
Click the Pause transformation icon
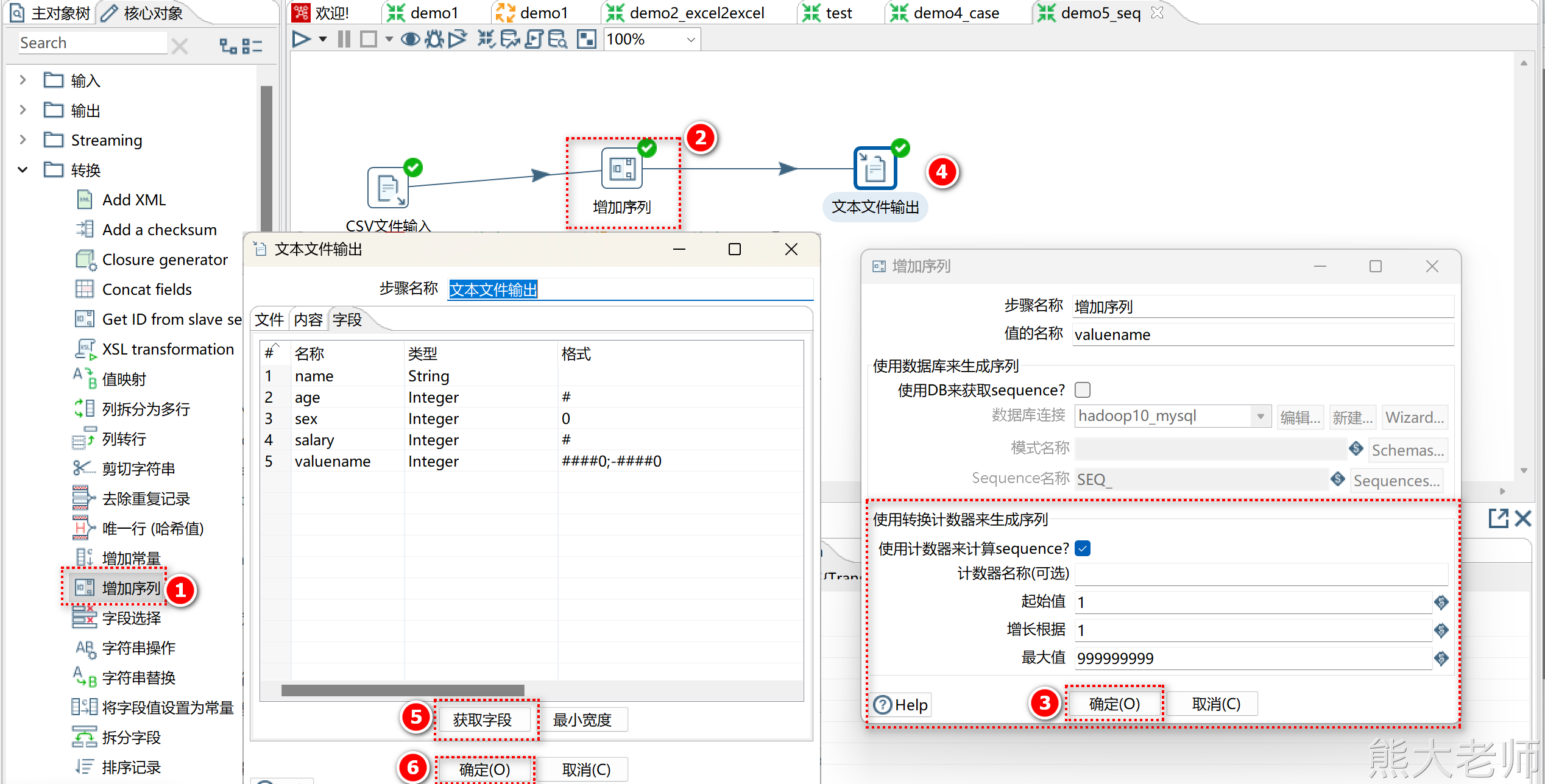click(x=344, y=40)
